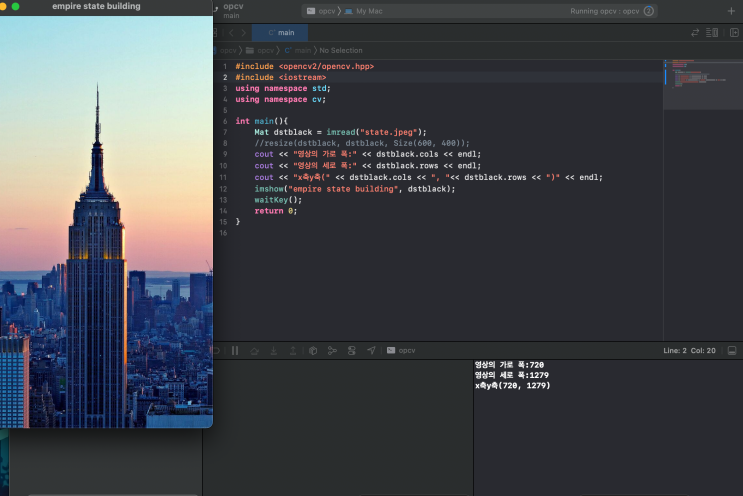Click 'int main(){' in the editor
The height and width of the screenshot is (496, 743).
pos(262,121)
